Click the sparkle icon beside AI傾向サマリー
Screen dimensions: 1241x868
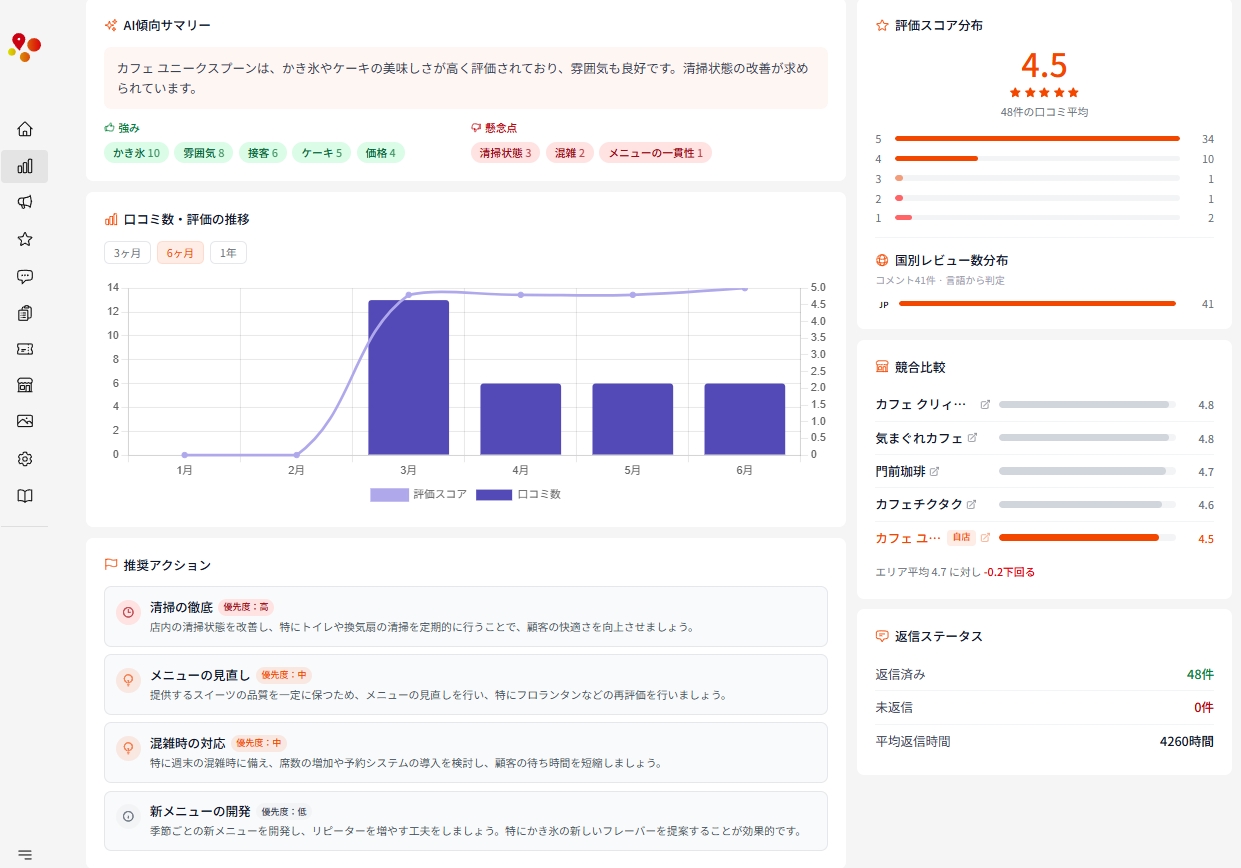click(111, 25)
